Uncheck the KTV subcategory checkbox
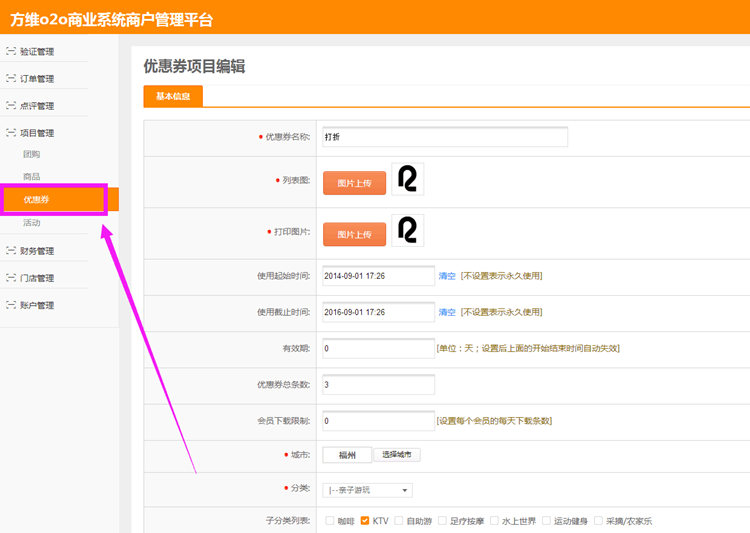Screen dimensions: 750x533 pyautogui.click(x=366, y=521)
